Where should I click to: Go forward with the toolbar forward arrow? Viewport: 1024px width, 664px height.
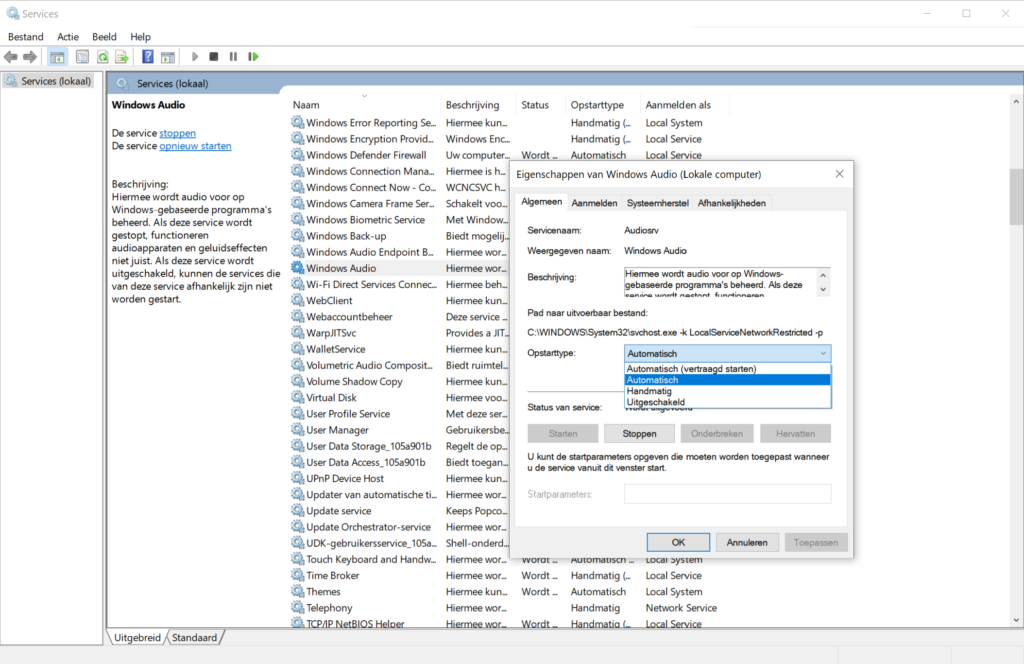point(30,57)
